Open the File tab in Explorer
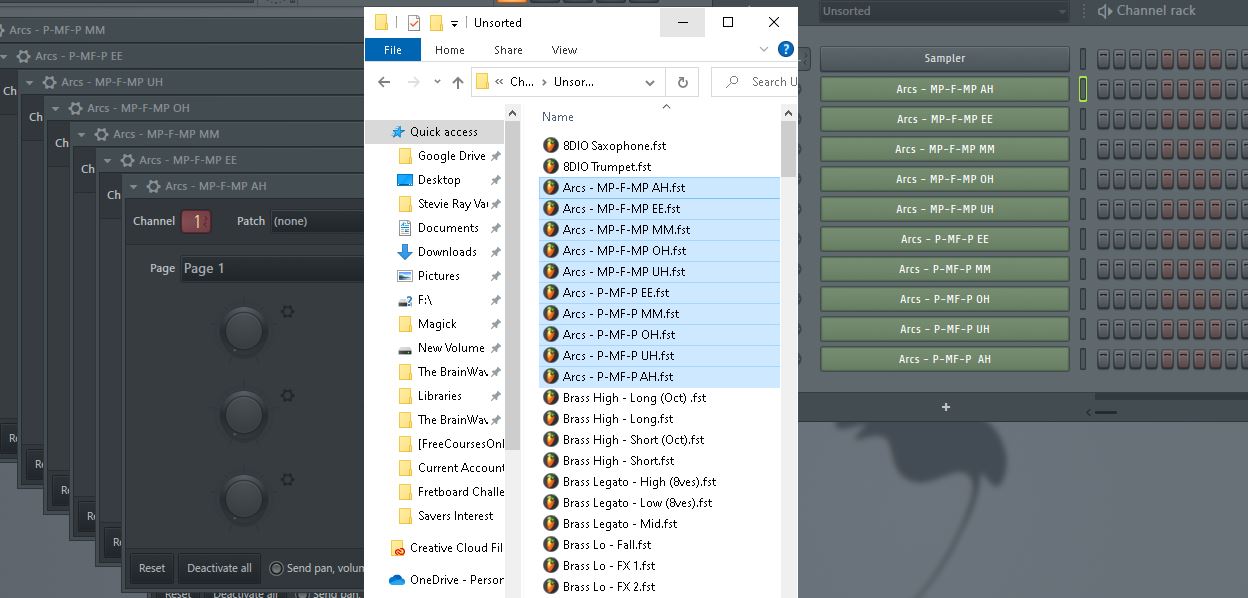This screenshot has width=1248, height=598. click(393, 49)
